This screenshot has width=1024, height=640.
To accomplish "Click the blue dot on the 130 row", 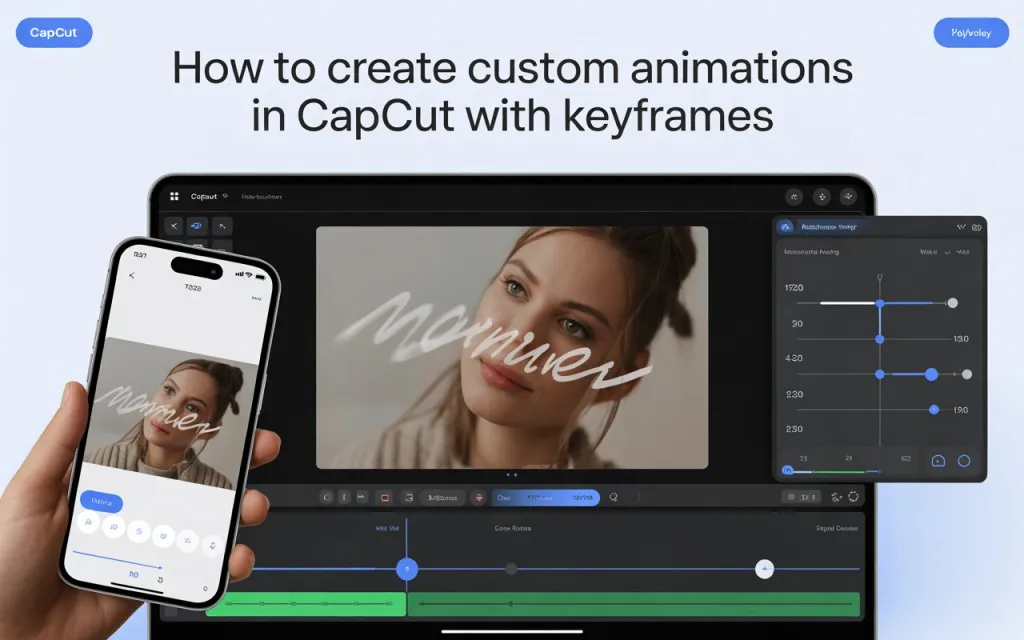I will [x=880, y=339].
